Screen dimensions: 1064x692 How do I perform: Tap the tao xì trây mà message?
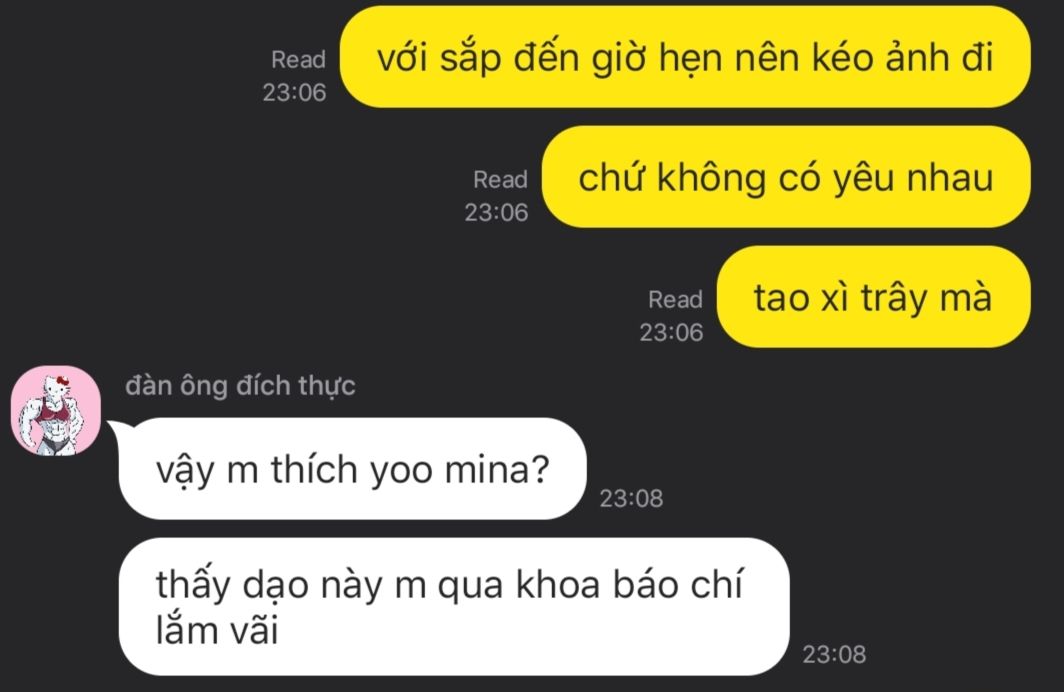[x=873, y=297]
